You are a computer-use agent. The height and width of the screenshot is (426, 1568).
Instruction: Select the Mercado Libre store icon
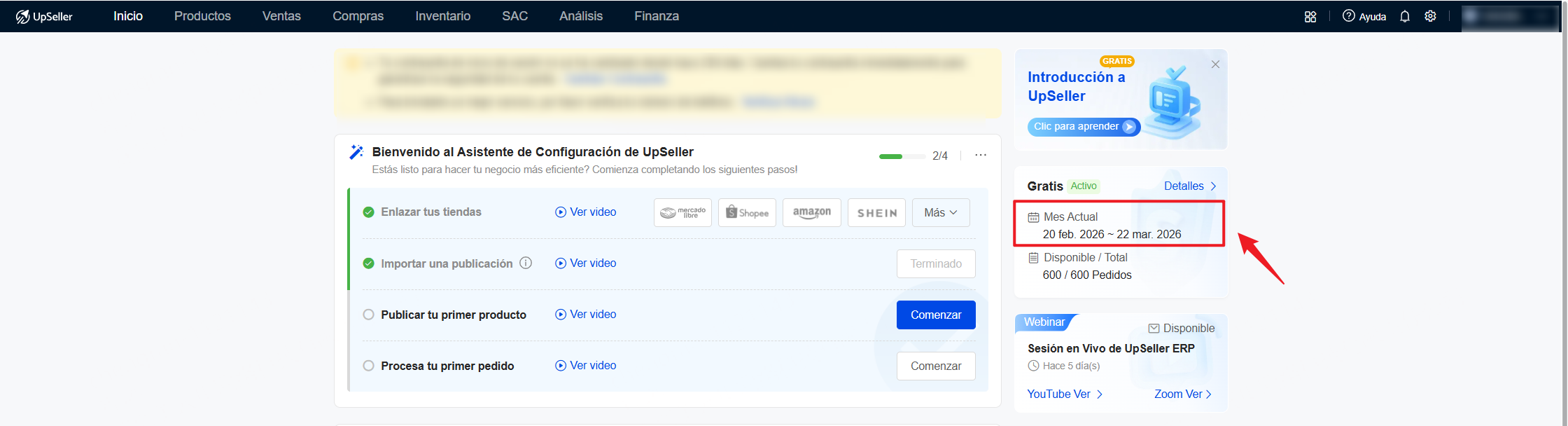(682, 212)
